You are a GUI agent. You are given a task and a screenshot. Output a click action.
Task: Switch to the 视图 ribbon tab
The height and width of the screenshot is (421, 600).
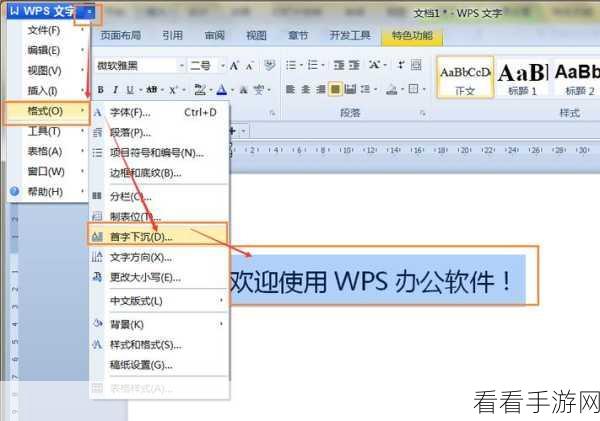point(256,35)
